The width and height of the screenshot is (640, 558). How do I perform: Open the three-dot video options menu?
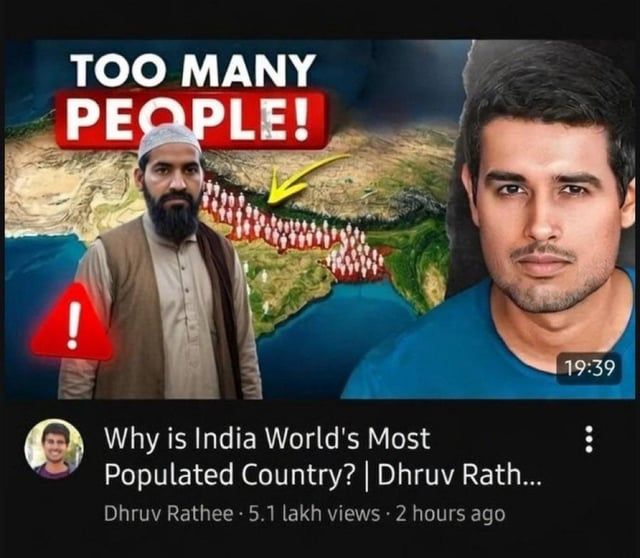(589, 439)
